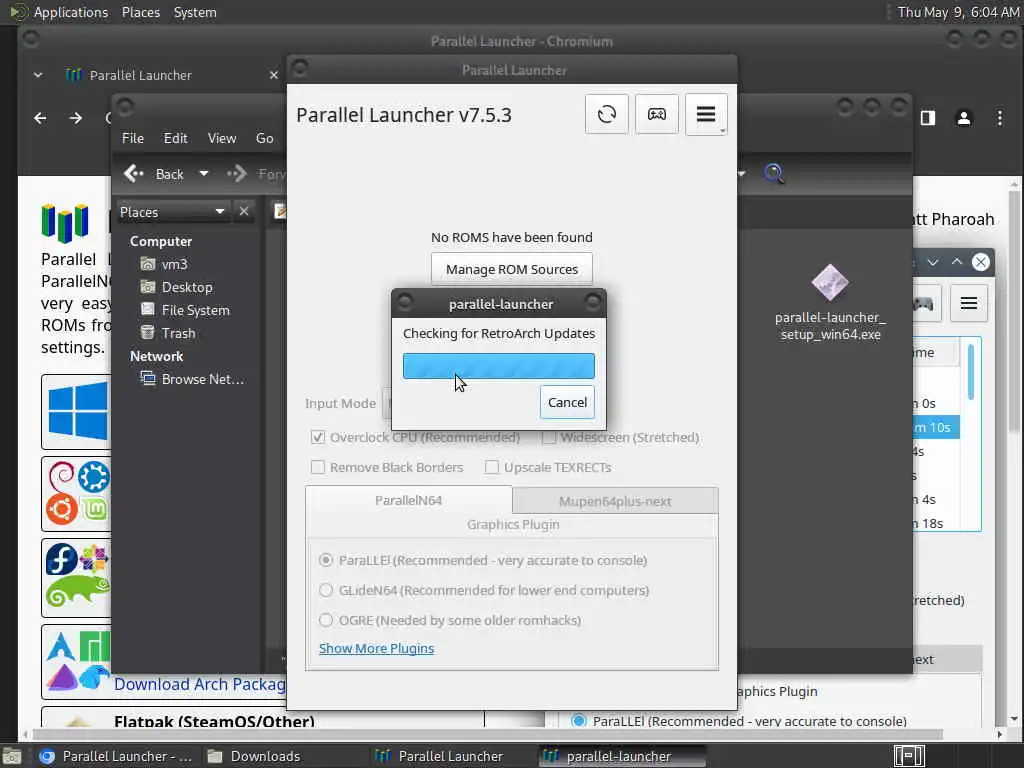Image resolution: width=1024 pixels, height=768 pixels.
Task: Open the Chromium tab search chevron
Action: click(x=38, y=75)
